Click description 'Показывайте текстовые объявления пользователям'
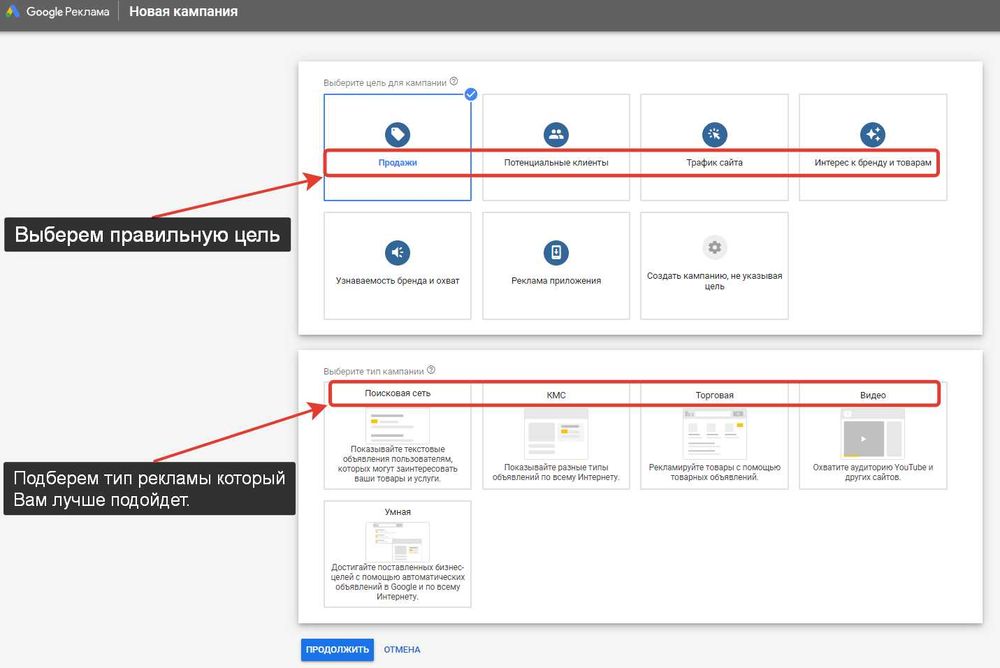Image resolution: width=1000 pixels, height=668 pixels. coord(397,464)
